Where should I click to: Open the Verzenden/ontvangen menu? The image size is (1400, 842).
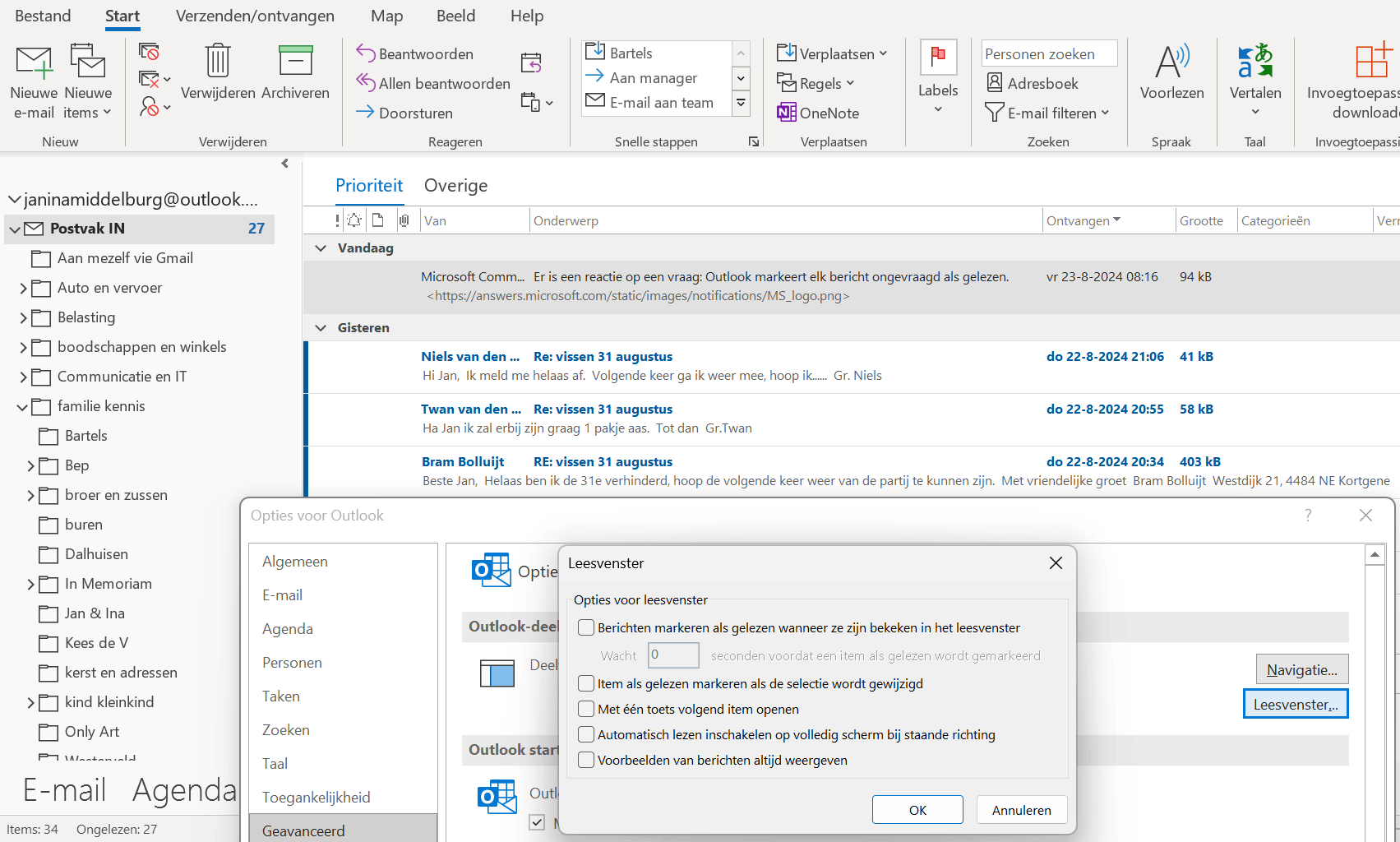[x=255, y=16]
